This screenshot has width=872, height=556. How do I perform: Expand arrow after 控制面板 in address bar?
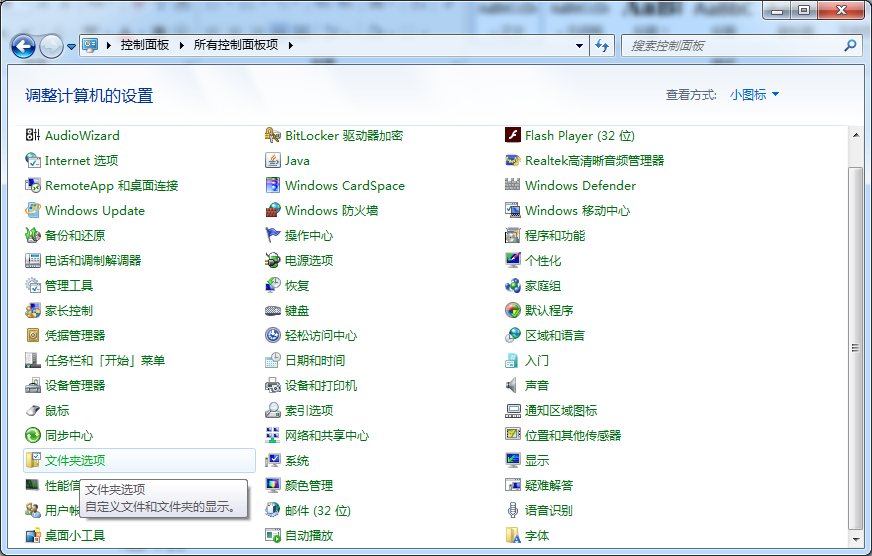coord(181,46)
